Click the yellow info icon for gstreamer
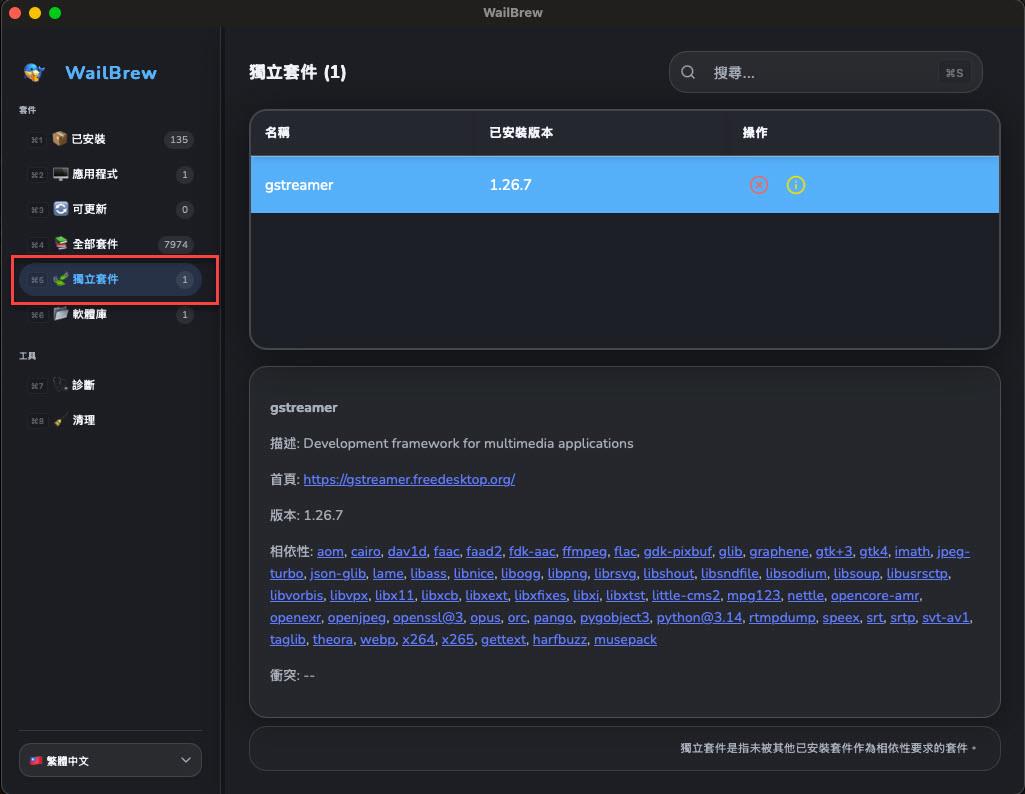This screenshot has width=1025, height=794. pos(796,185)
